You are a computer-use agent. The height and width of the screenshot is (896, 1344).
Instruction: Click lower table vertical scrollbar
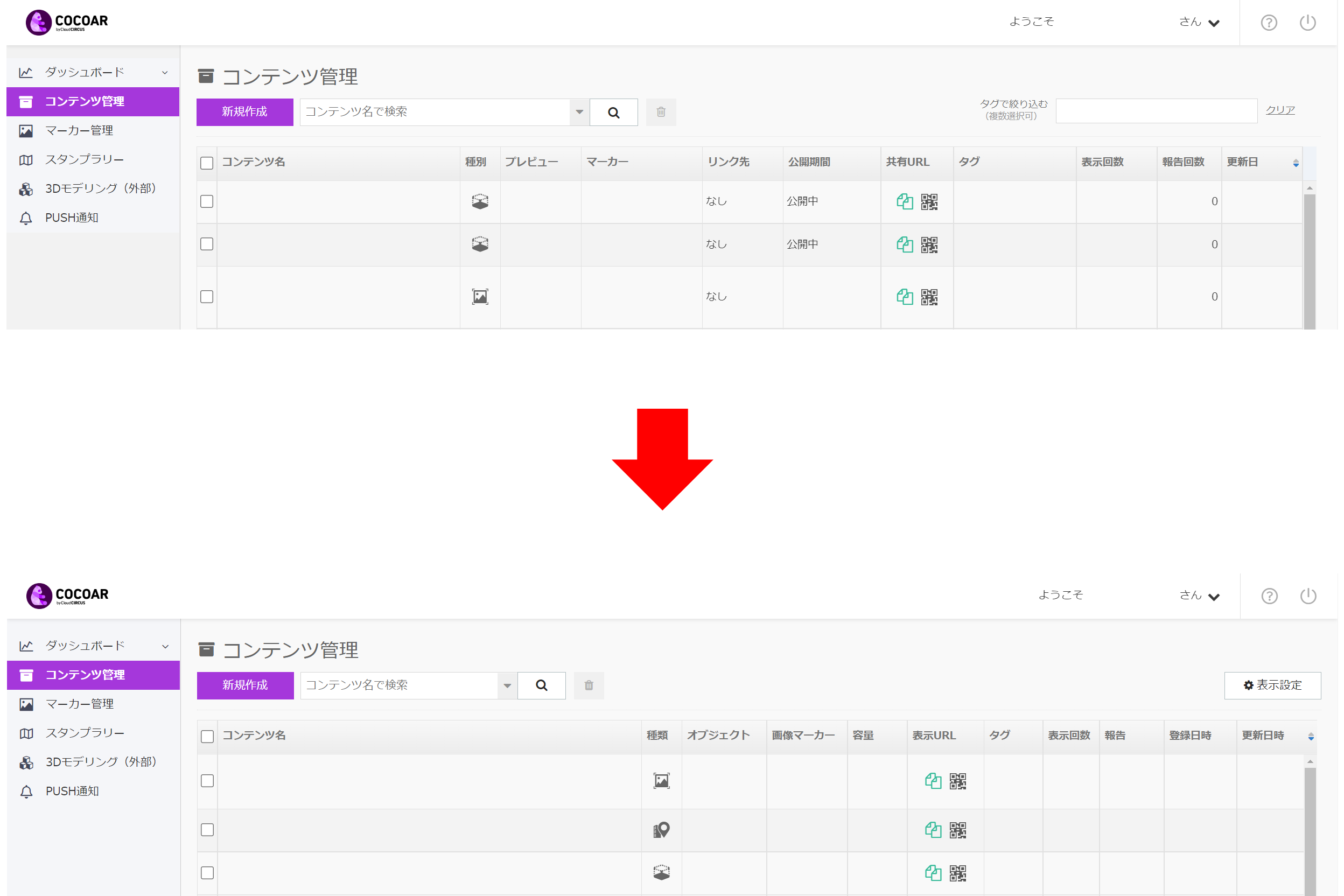tap(1310, 832)
